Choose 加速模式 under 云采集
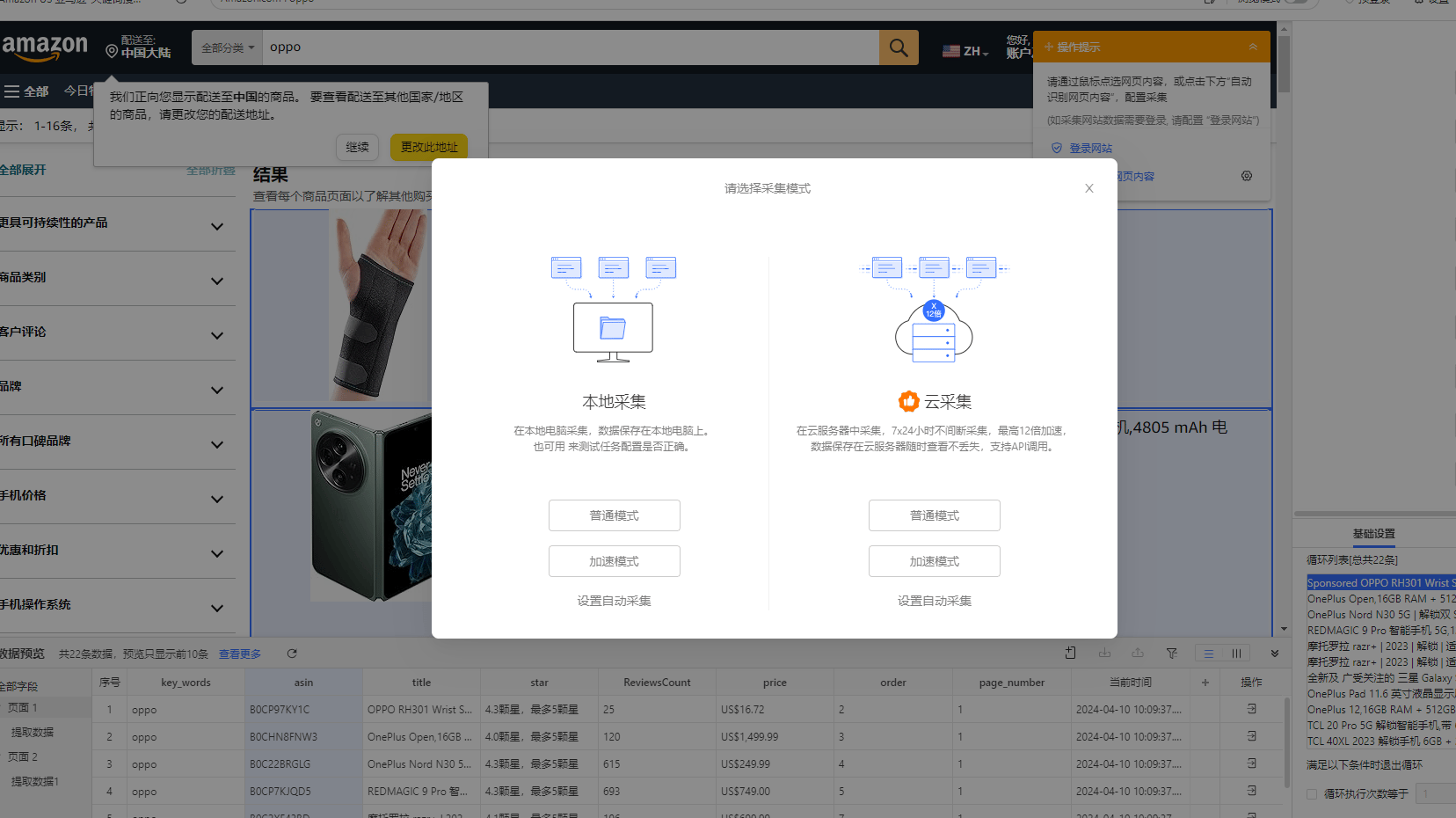Viewport: 1456px width, 818px height. (935, 561)
